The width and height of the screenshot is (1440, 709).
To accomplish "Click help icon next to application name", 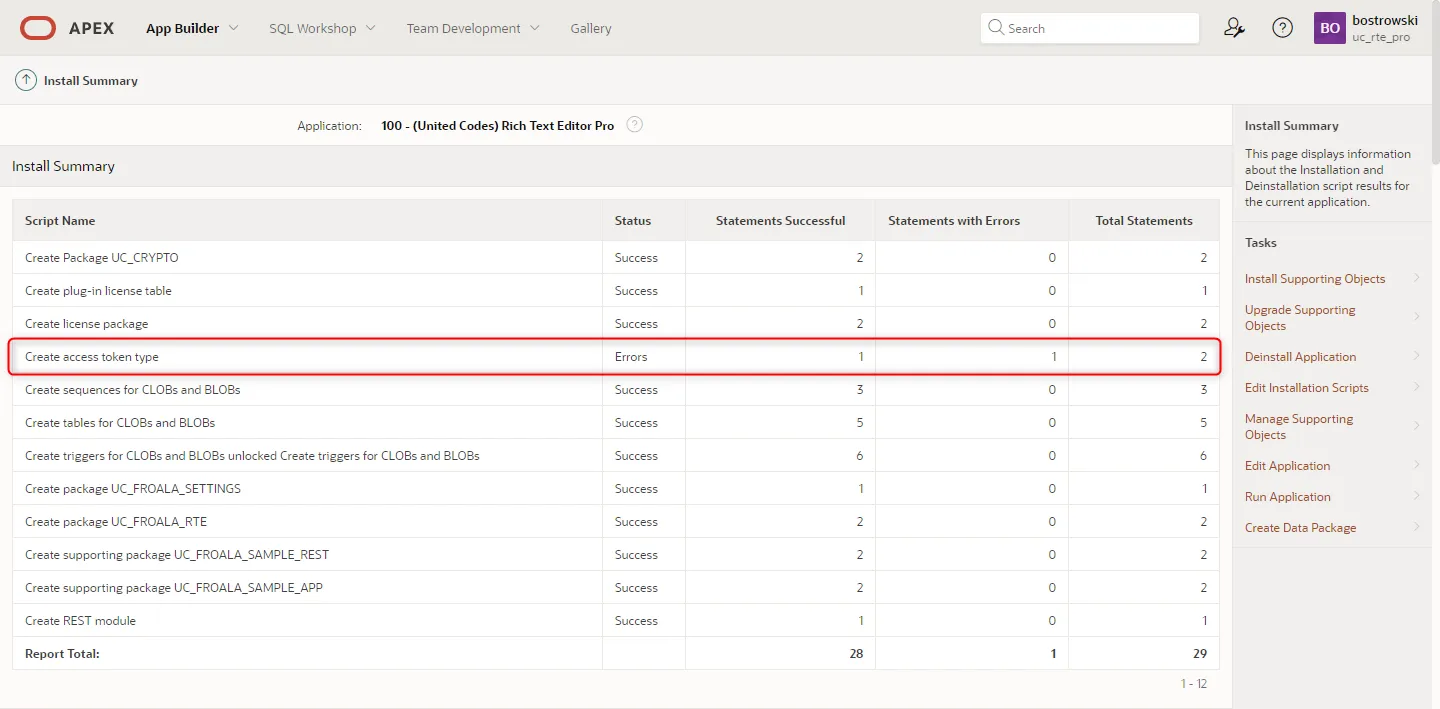I will (x=634, y=125).
